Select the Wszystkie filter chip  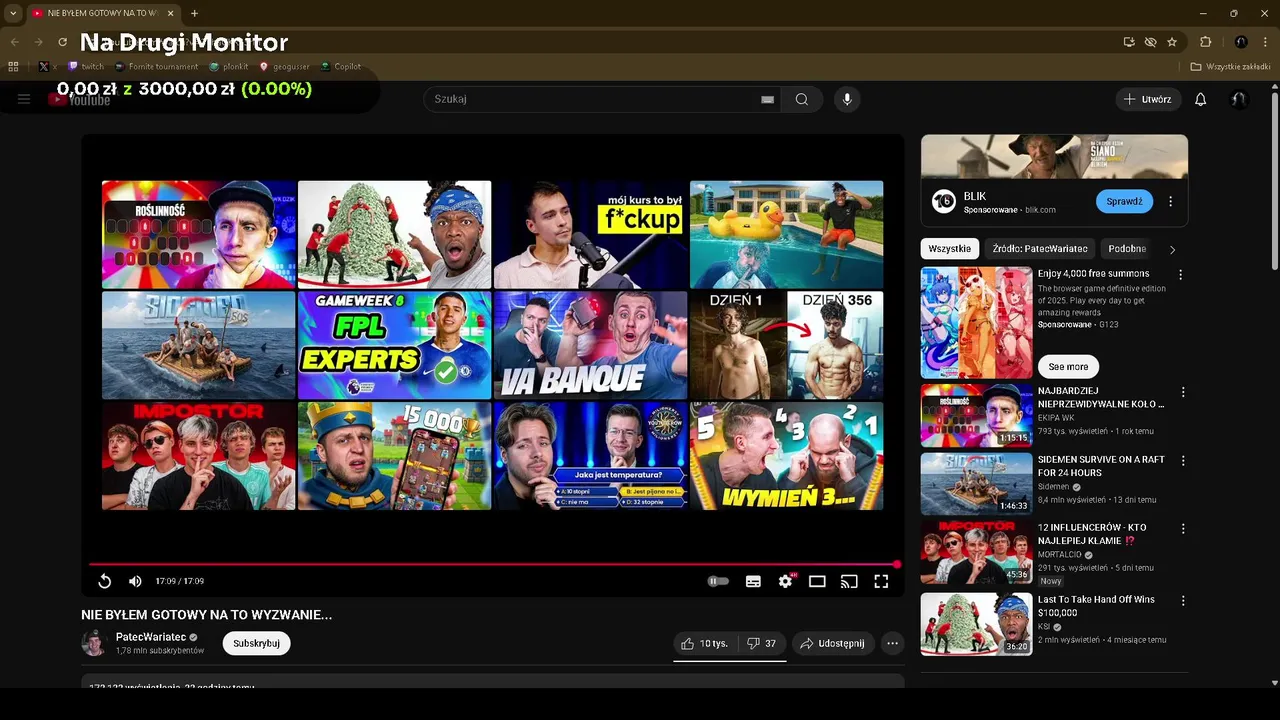coord(950,249)
